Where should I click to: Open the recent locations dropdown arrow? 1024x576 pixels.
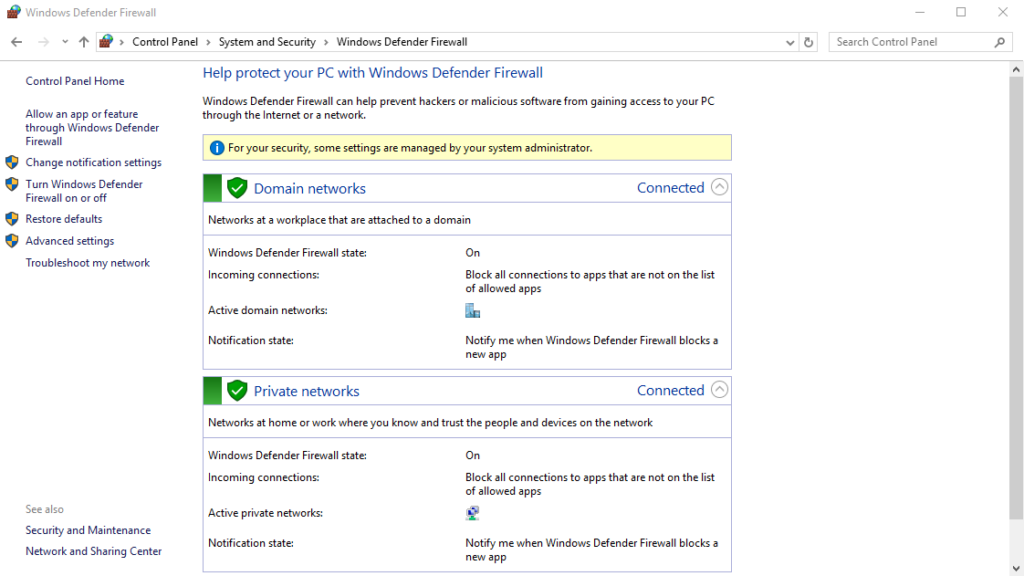[65, 42]
